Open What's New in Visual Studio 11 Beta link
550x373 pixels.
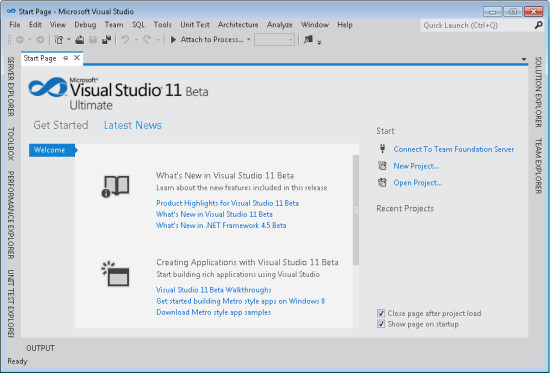point(214,214)
